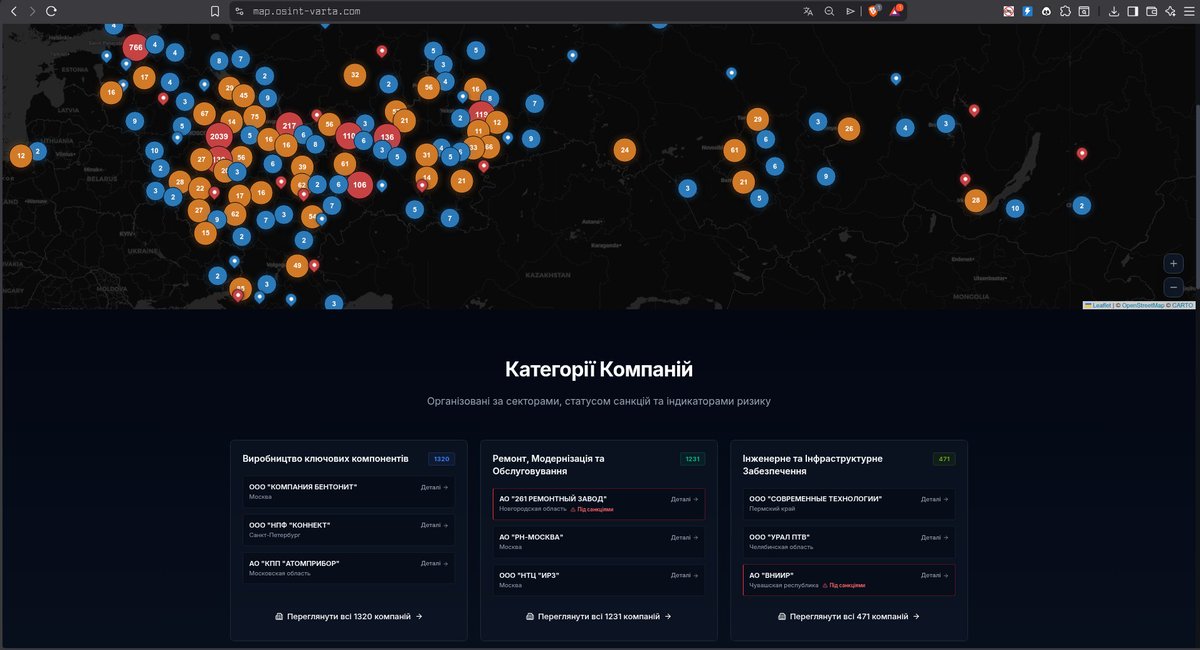Open Деталі for АО "КПП "АТОМПРИБОР"
1200x650 pixels.
[x=434, y=563]
